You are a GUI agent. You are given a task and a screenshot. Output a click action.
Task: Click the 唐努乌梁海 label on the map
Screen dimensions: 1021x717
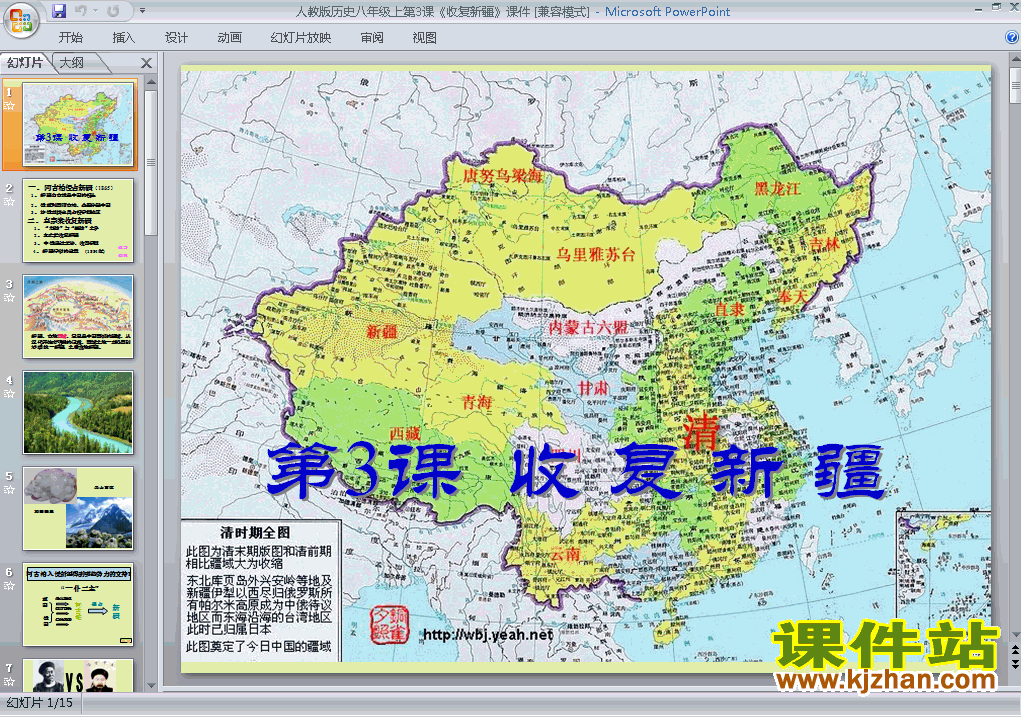coord(502,175)
